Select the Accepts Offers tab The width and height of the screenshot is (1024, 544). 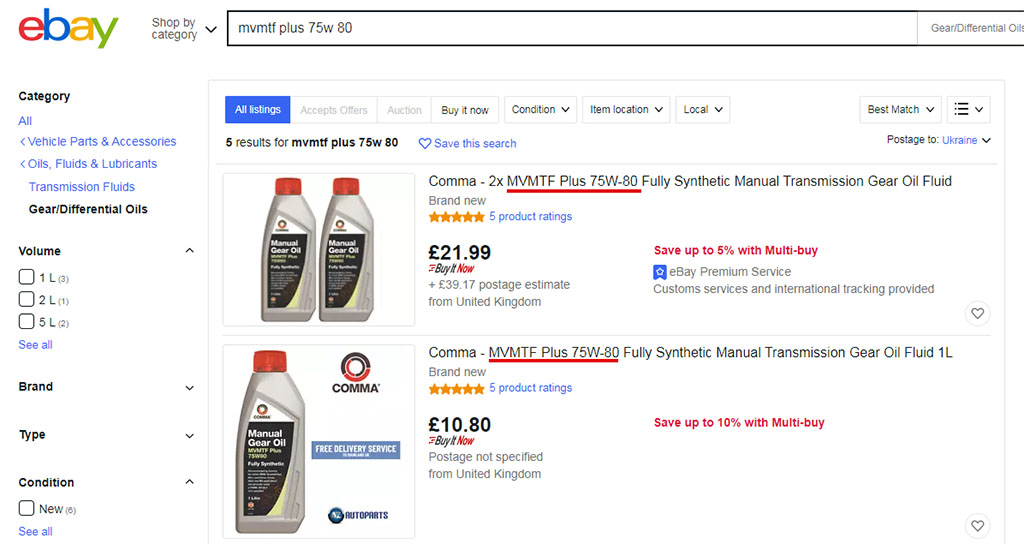[x=334, y=110]
